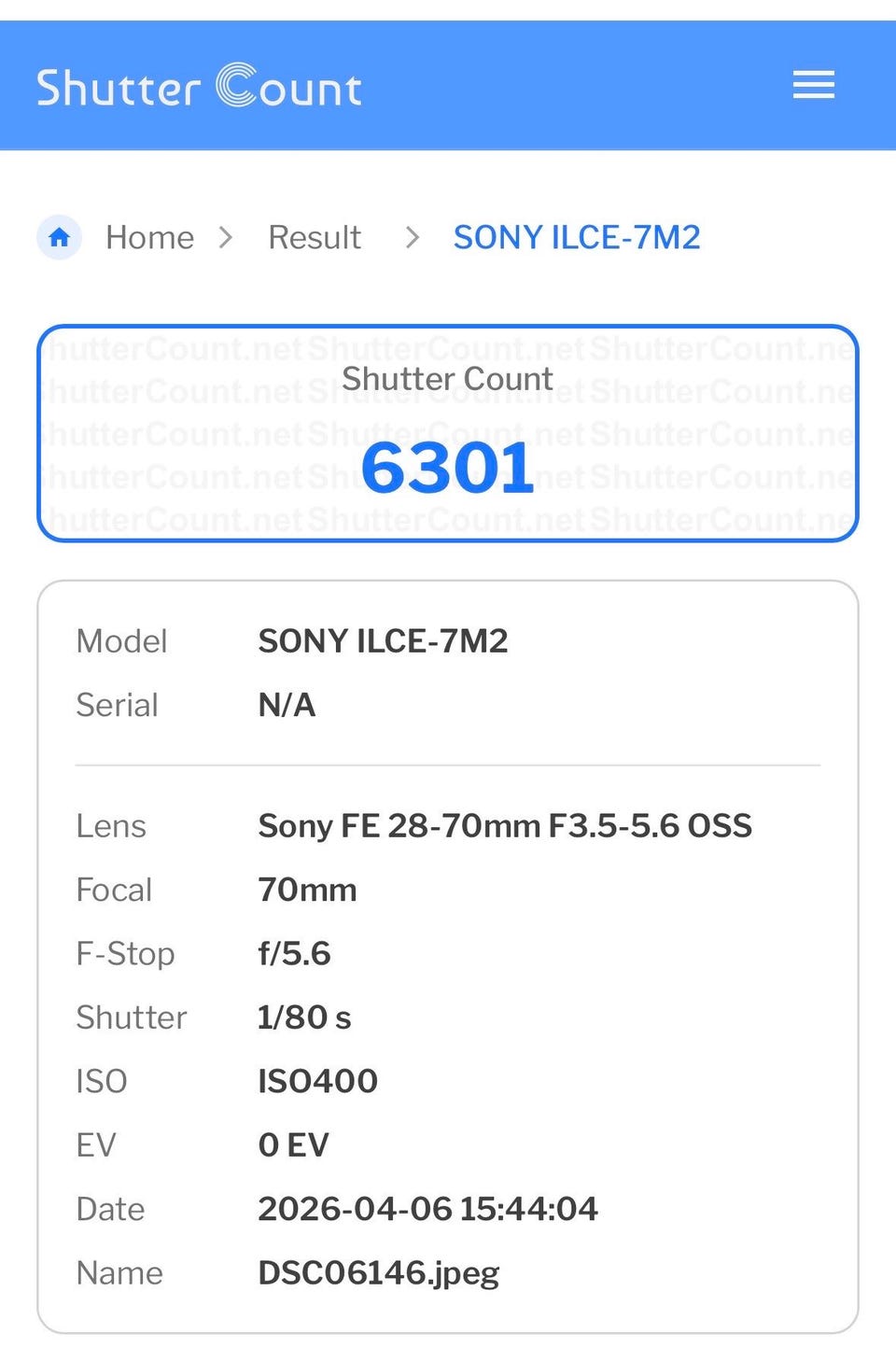
Task: Select the Sony FE 28-70mm lens text
Action: (x=505, y=826)
